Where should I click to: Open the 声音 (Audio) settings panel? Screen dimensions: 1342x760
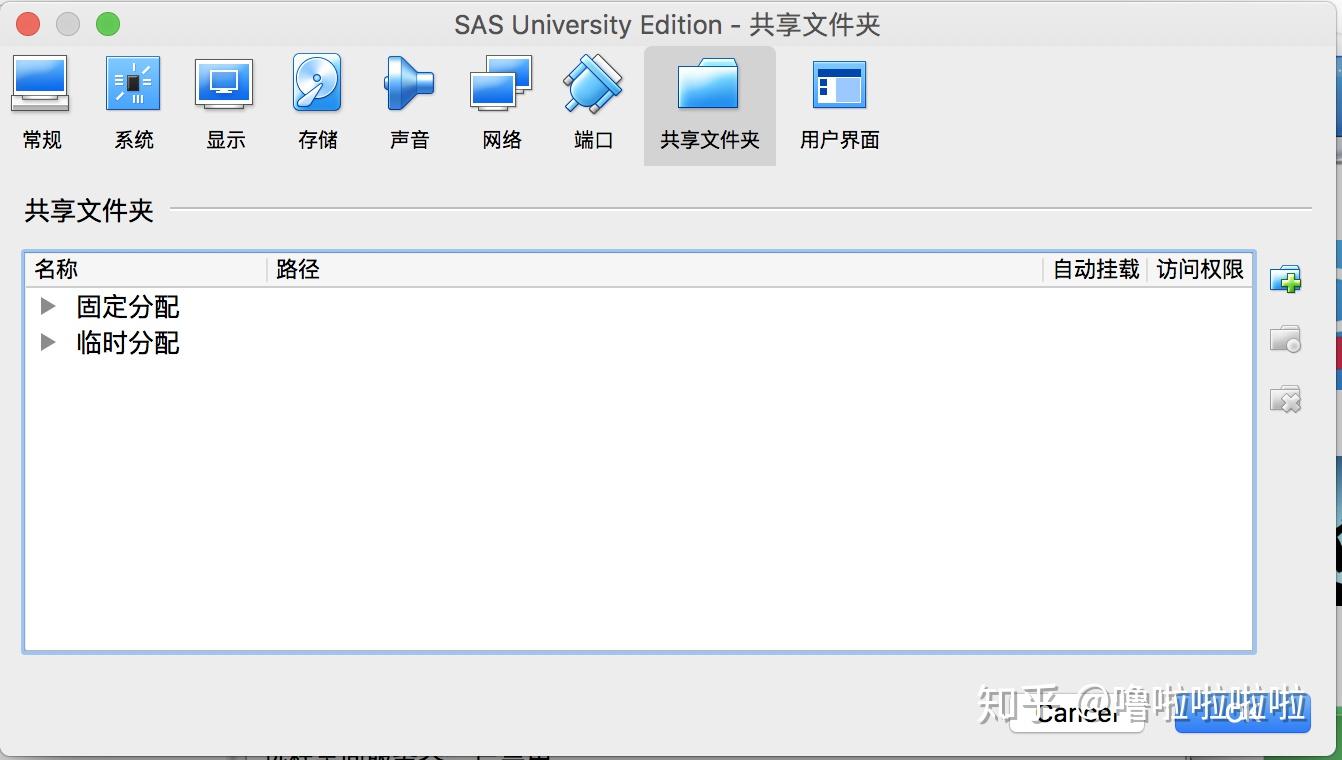[x=409, y=100]
